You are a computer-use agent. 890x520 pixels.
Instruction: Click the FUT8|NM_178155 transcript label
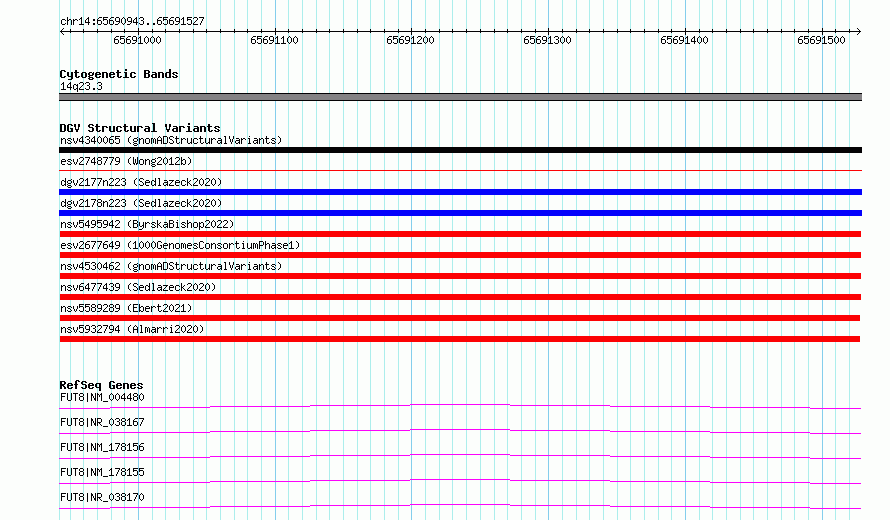(102, 472)
